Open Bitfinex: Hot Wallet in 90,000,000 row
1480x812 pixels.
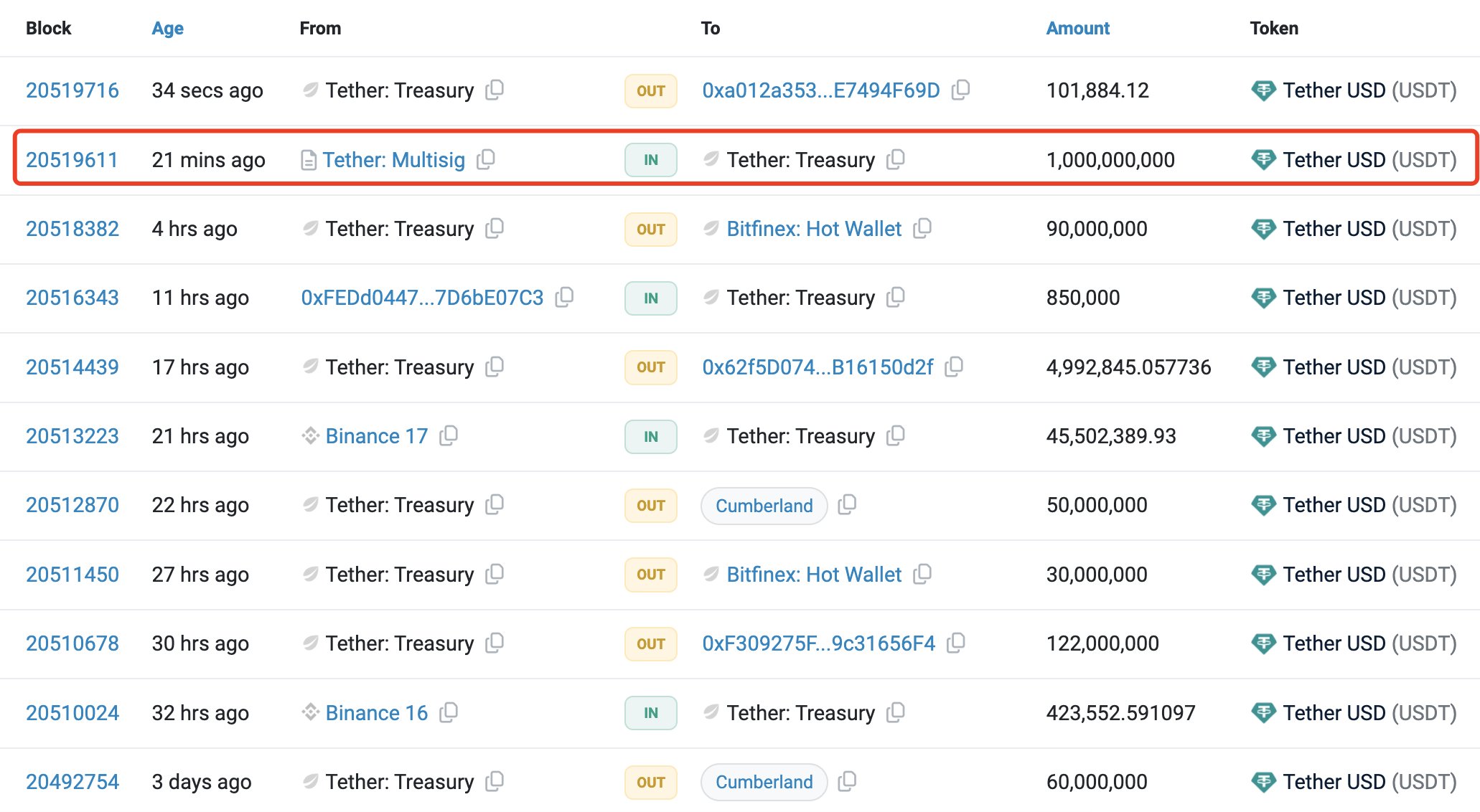[x=814, y=229]
